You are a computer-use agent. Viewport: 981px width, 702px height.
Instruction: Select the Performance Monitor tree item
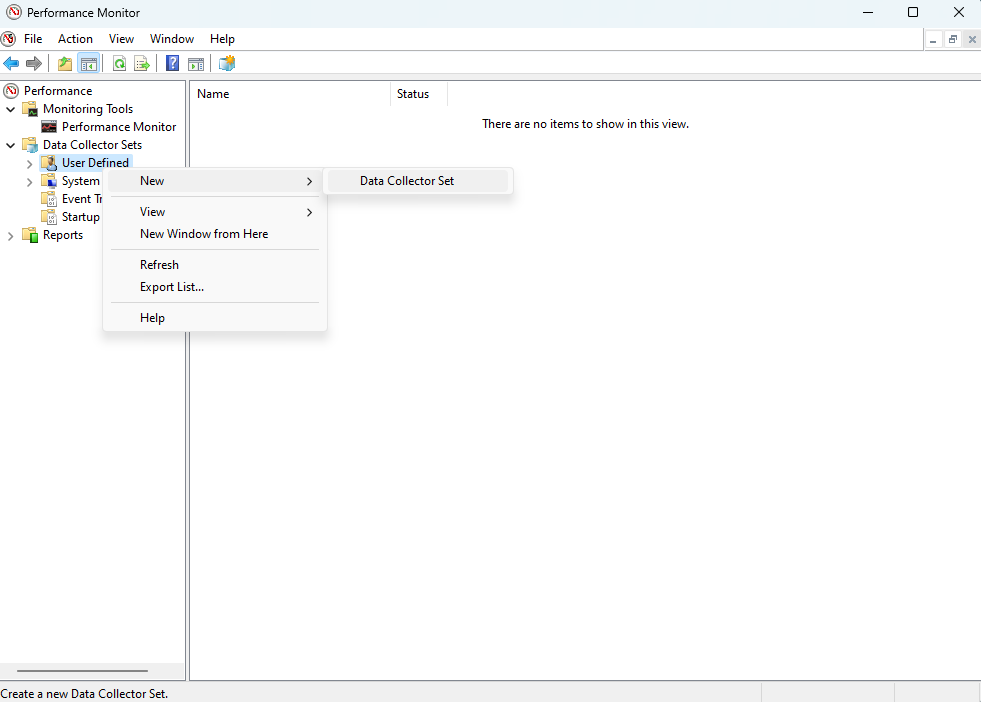coord(118,127)
